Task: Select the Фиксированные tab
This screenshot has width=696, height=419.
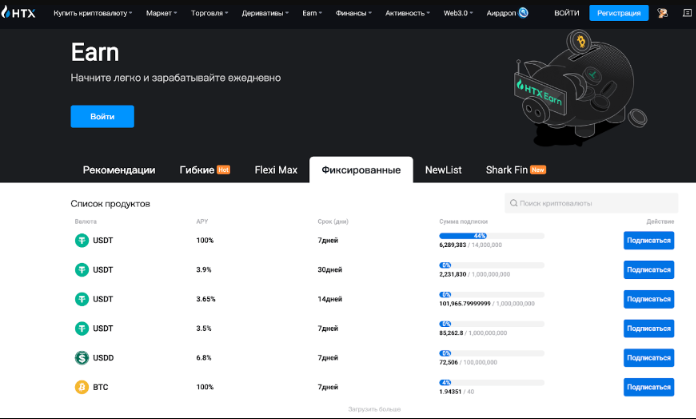Action: (x=361, y=170)
